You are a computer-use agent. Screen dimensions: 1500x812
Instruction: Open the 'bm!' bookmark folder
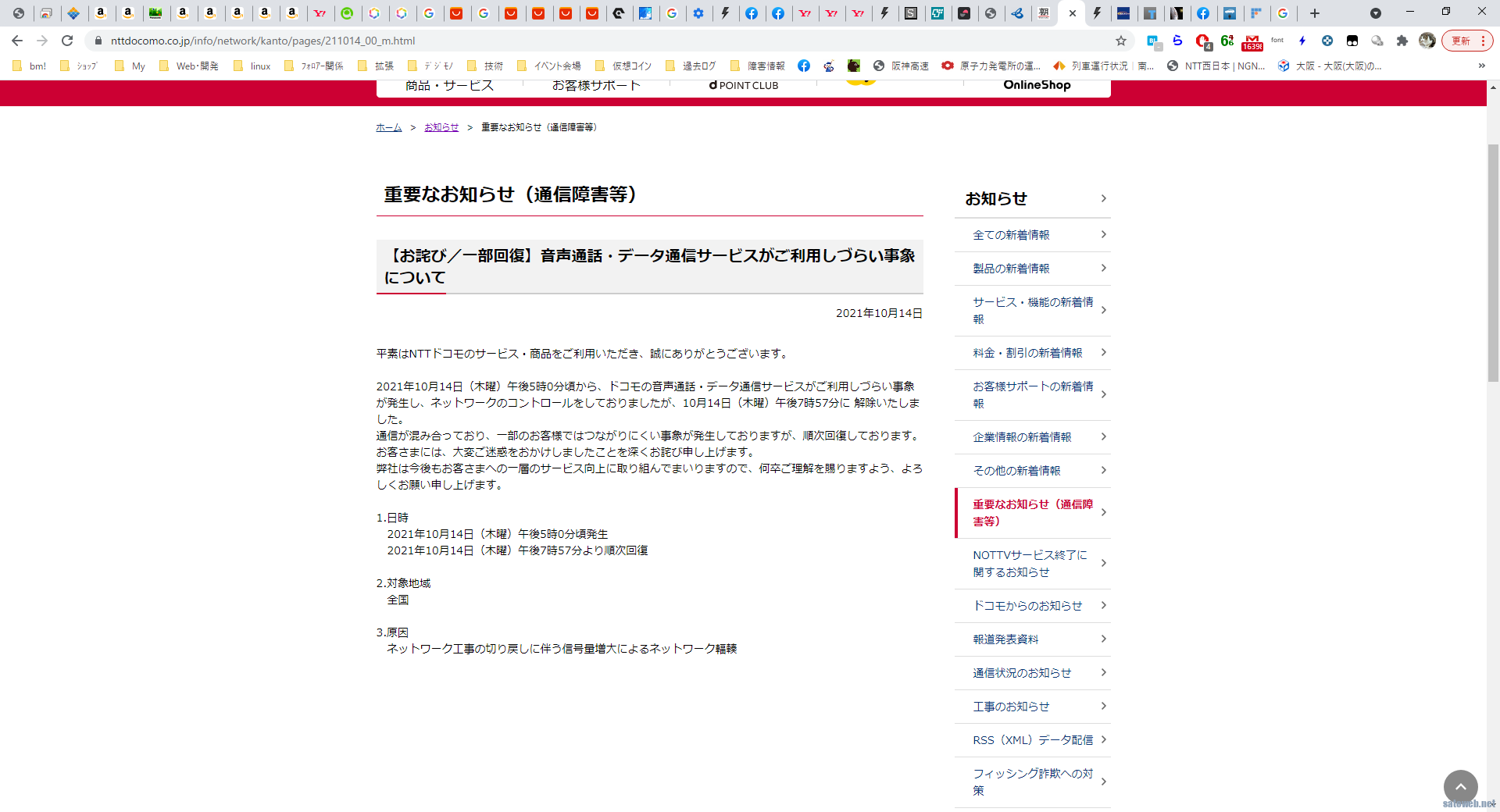click(x=30, y=66)
